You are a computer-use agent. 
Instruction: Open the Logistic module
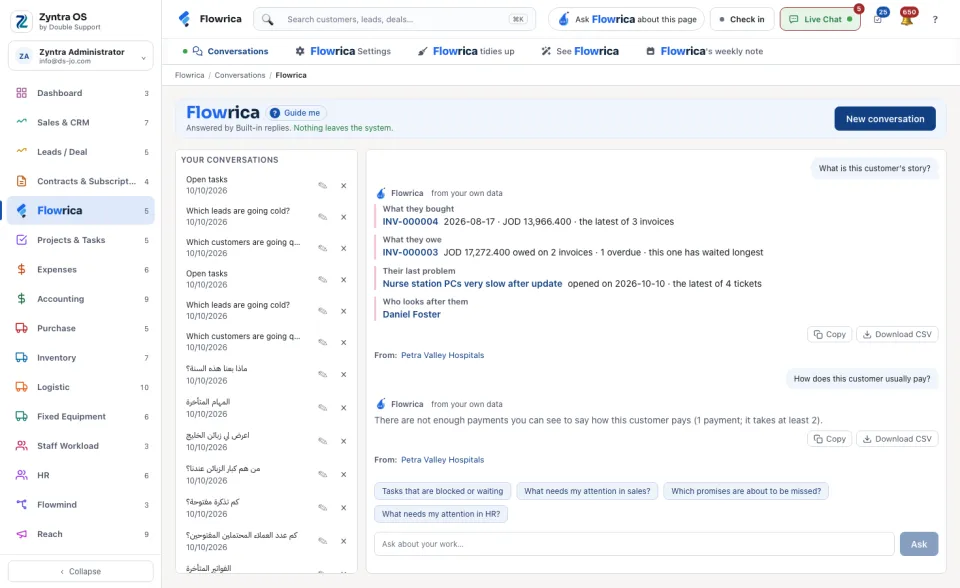click(81, 387)
